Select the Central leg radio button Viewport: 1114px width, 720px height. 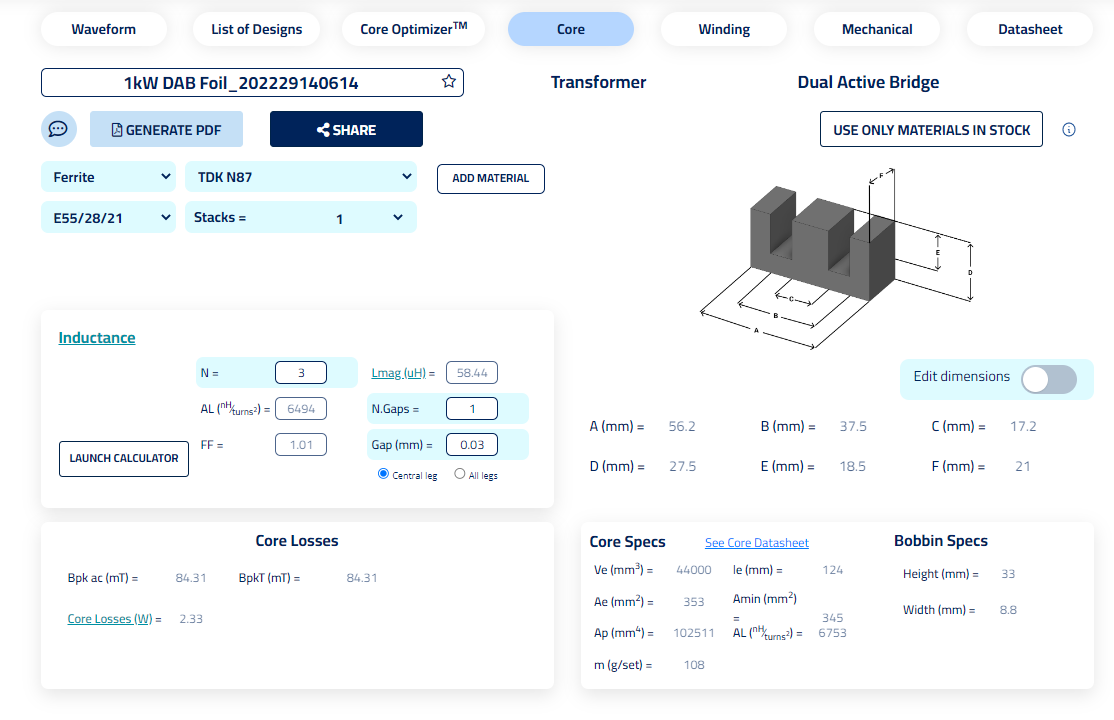click(383, 474)
